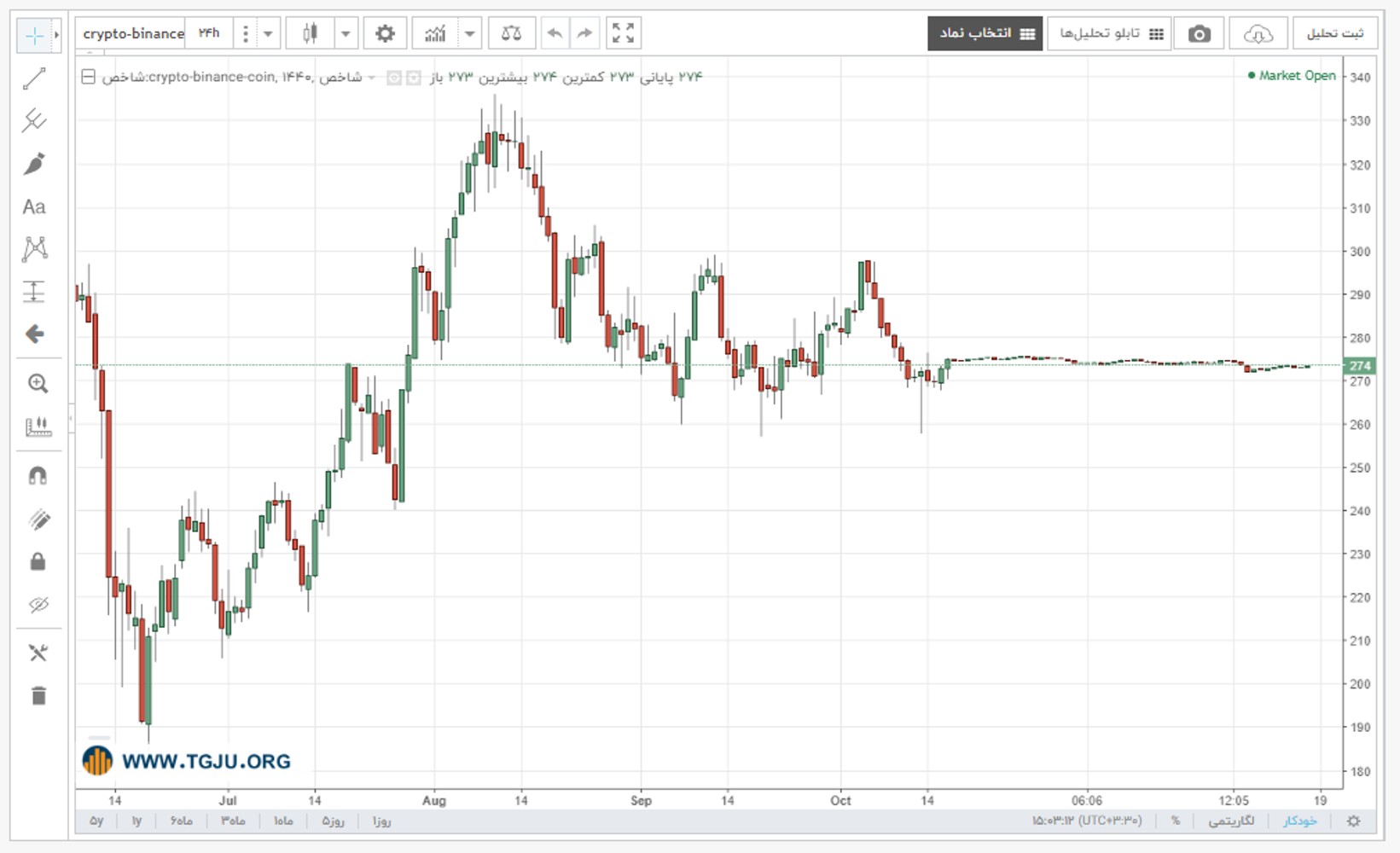Open the time interval dropdown arrow
1400x853 pixels.
pyautogui.click(x=268, y=34)
